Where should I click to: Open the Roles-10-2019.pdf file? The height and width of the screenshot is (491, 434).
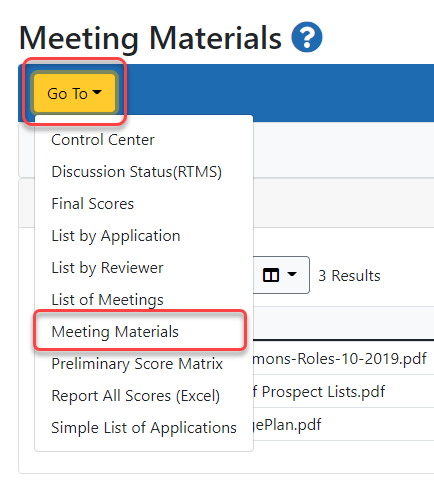(x=340, y=359)
